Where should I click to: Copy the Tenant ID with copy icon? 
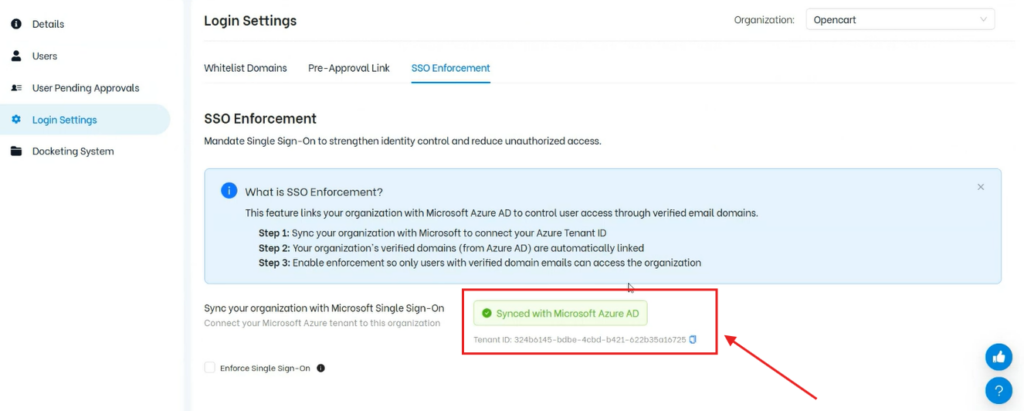tap(693, 340)
